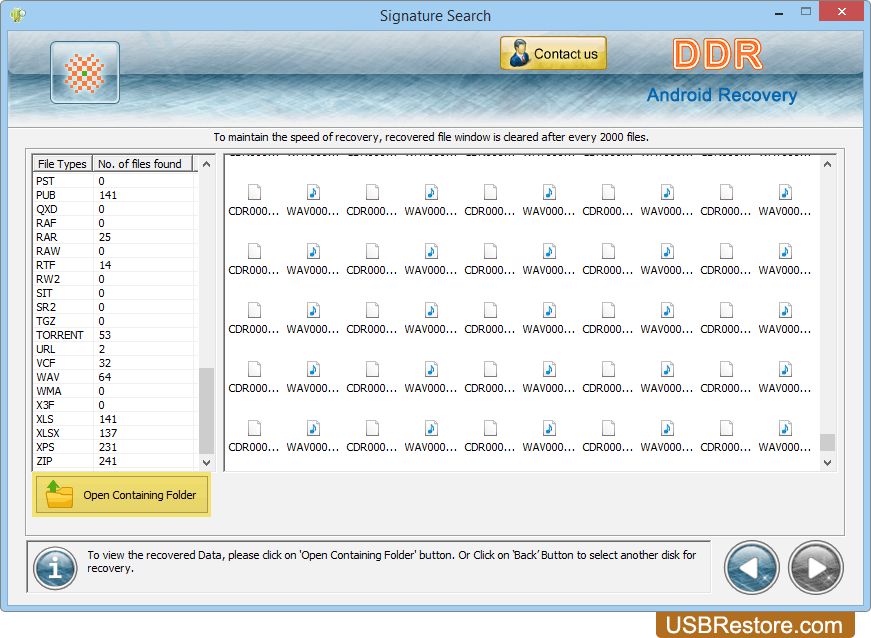Minimize the Signature Search window
The height and width of the screenshot is (638, 871).
pos(779,12)
